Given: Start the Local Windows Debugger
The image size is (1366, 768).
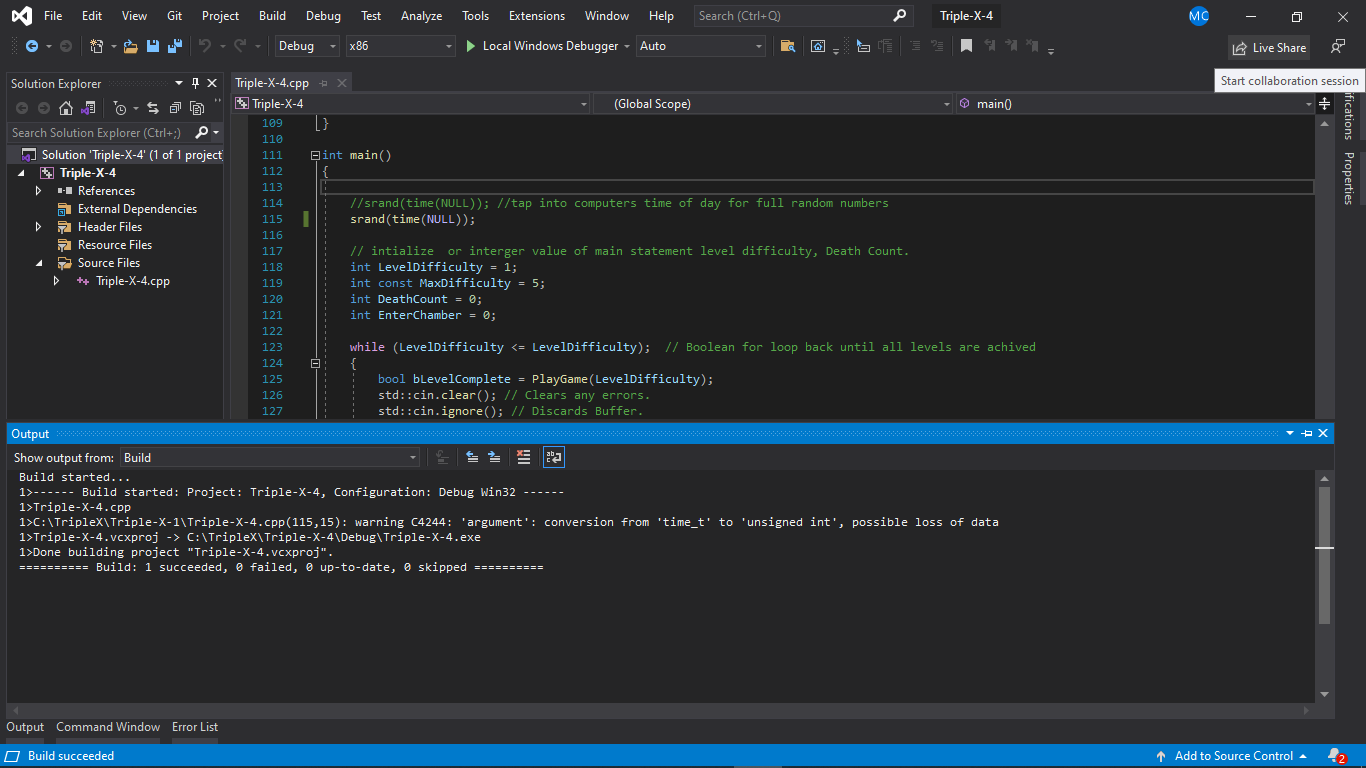Looking at the screenshot, I should click(x=541, y=46).
